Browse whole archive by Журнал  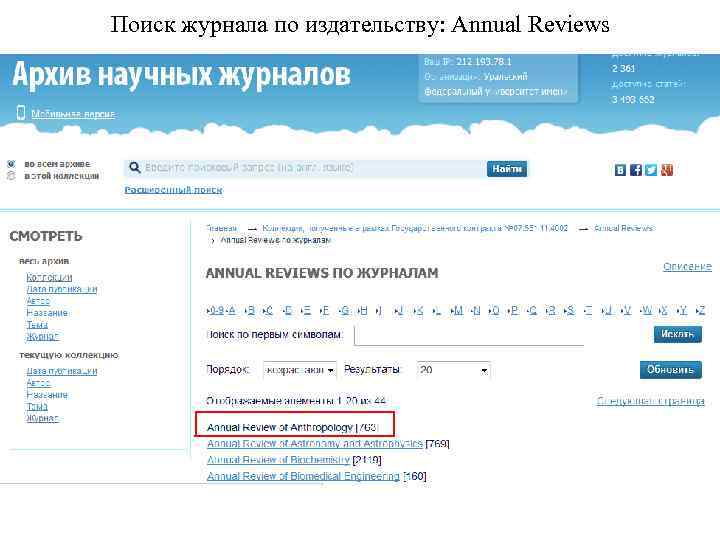(x=42, y=337)
